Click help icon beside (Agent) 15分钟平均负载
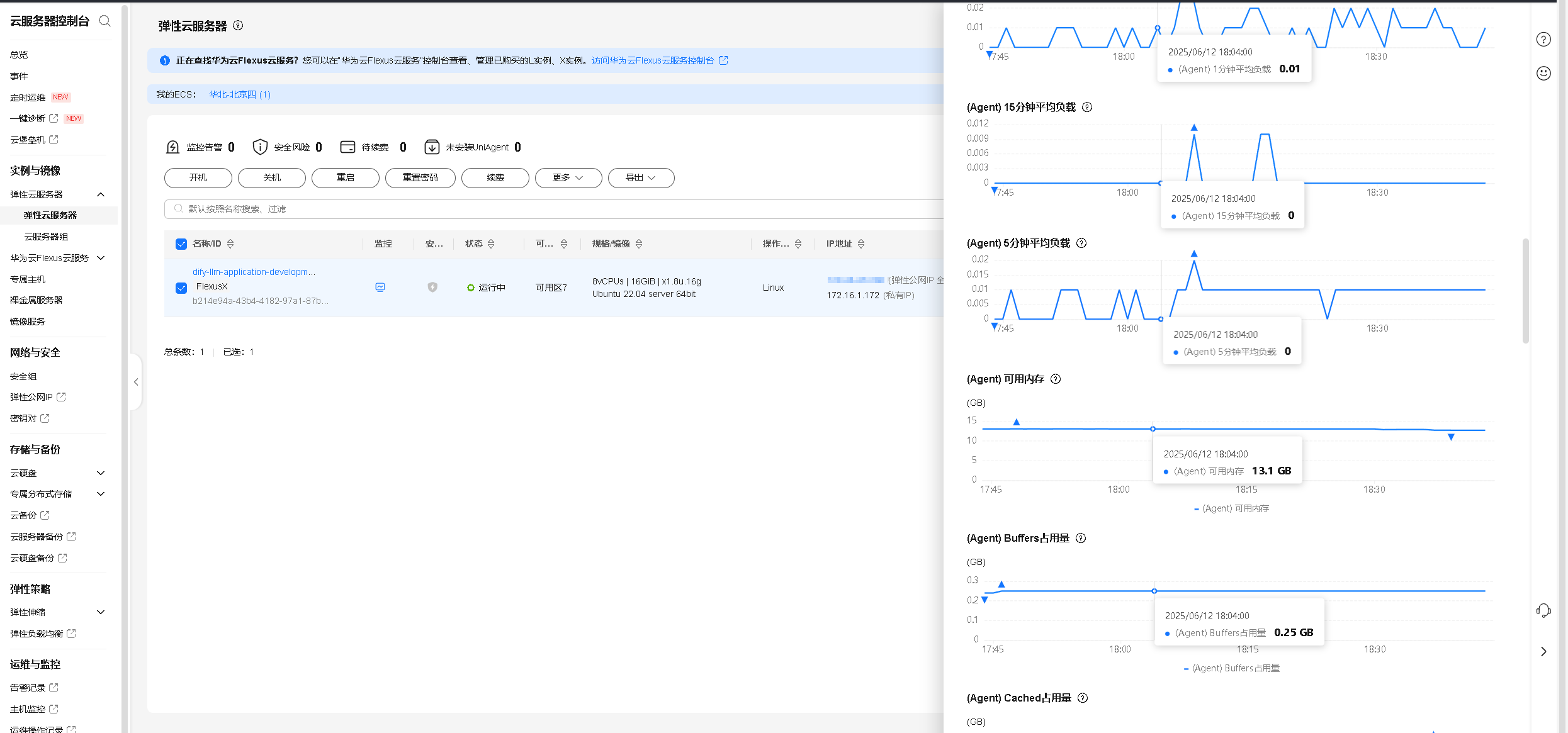 click(x=1087, y=107)
